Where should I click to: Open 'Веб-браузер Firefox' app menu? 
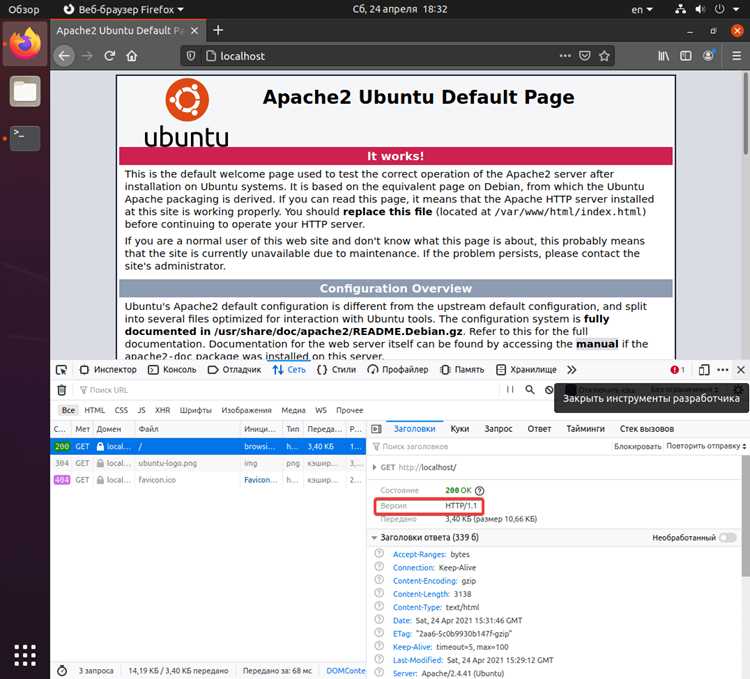pos(123,9)
